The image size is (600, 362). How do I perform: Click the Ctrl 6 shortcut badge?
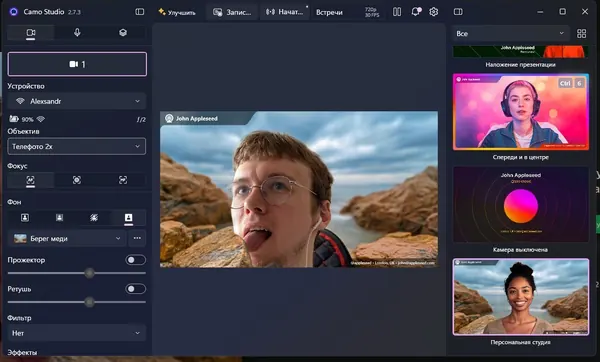click(x=572, y=83)
